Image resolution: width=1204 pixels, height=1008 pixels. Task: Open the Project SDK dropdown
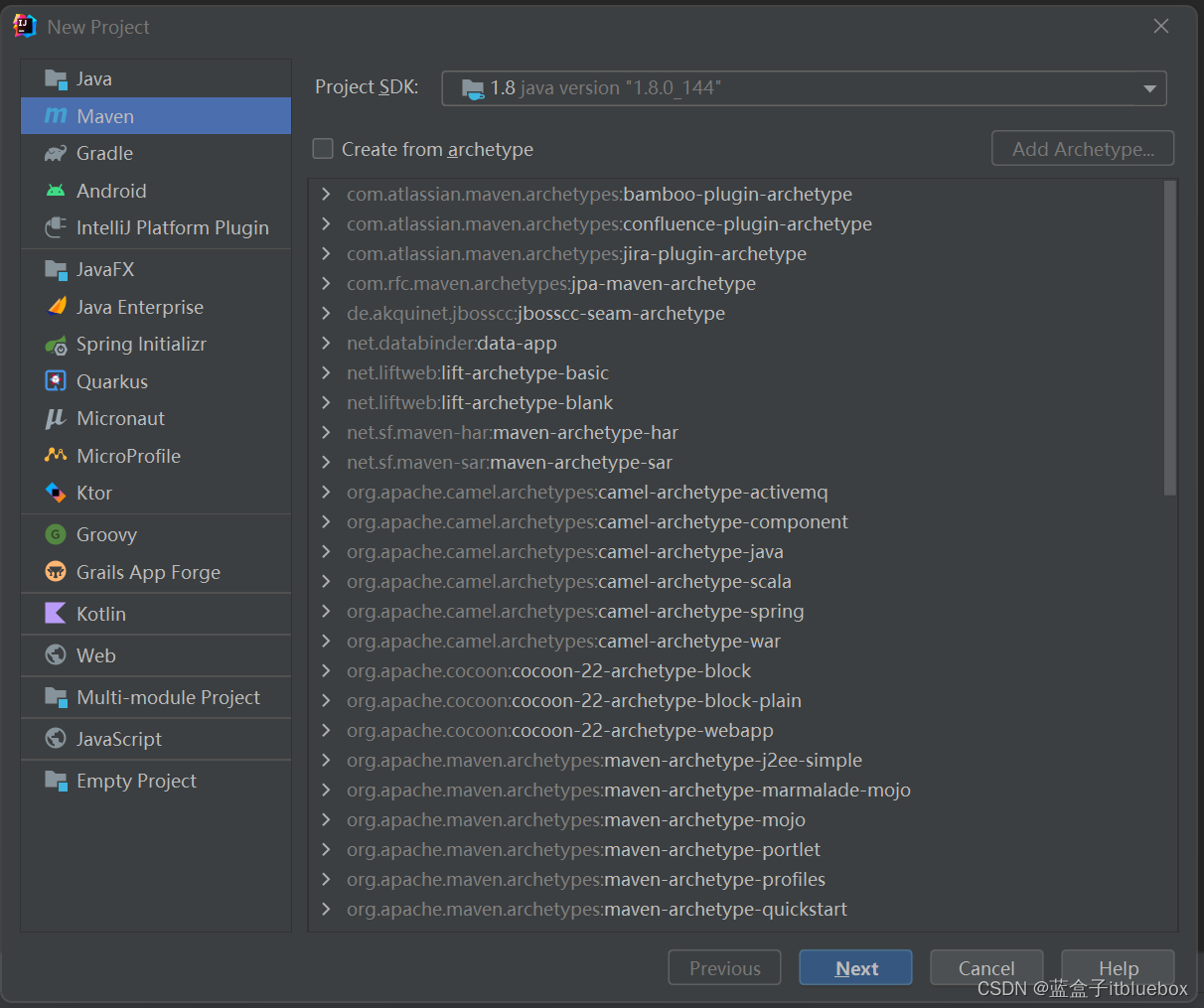pyautogui.click(x=804, y=88)
